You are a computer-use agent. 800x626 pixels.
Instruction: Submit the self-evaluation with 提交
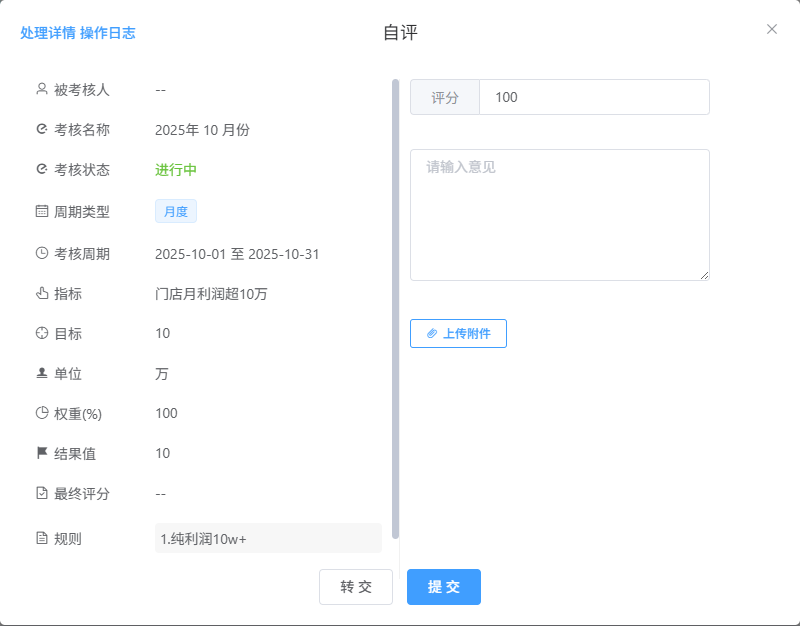pyautogui.click(x=443, y=587)
